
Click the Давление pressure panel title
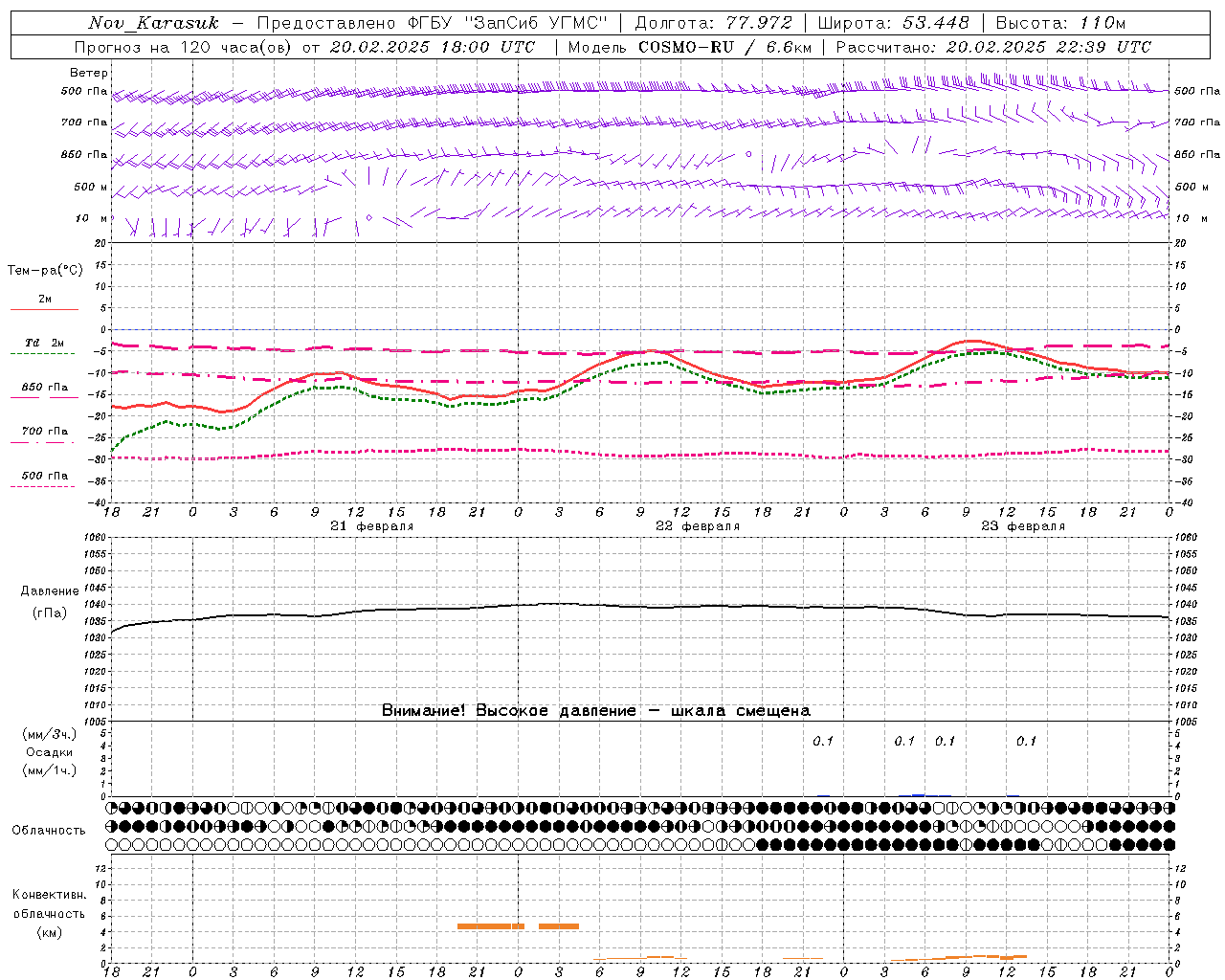[50, 591]
